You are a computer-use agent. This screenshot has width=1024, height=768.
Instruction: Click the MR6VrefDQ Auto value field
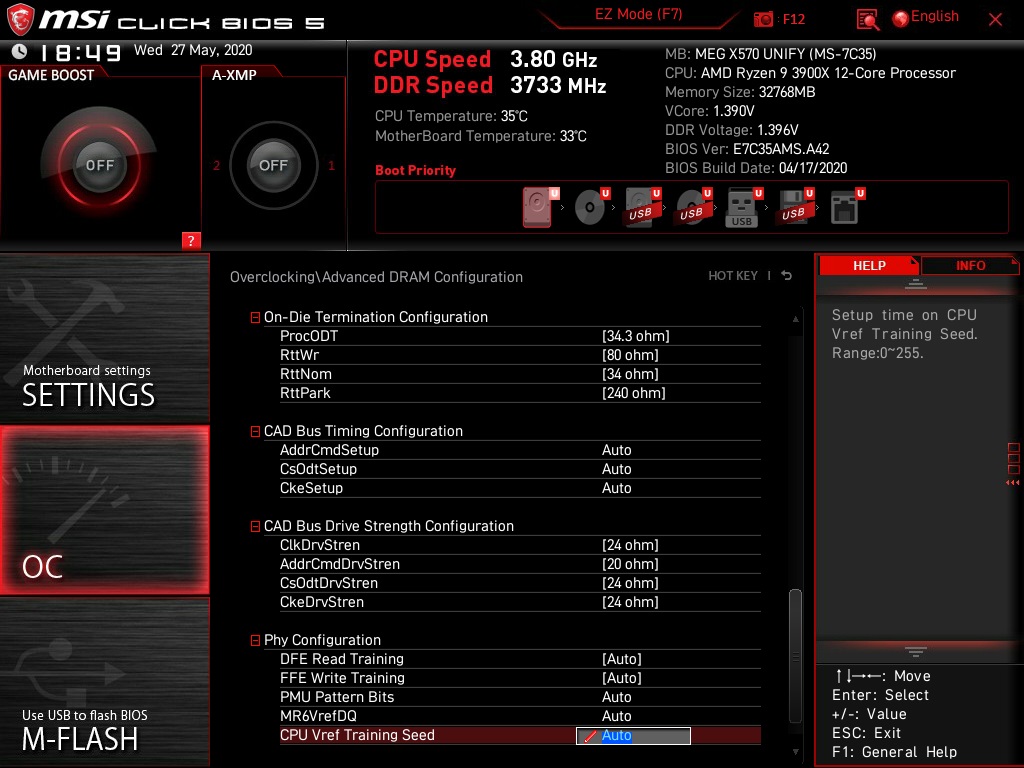(616, 716)
